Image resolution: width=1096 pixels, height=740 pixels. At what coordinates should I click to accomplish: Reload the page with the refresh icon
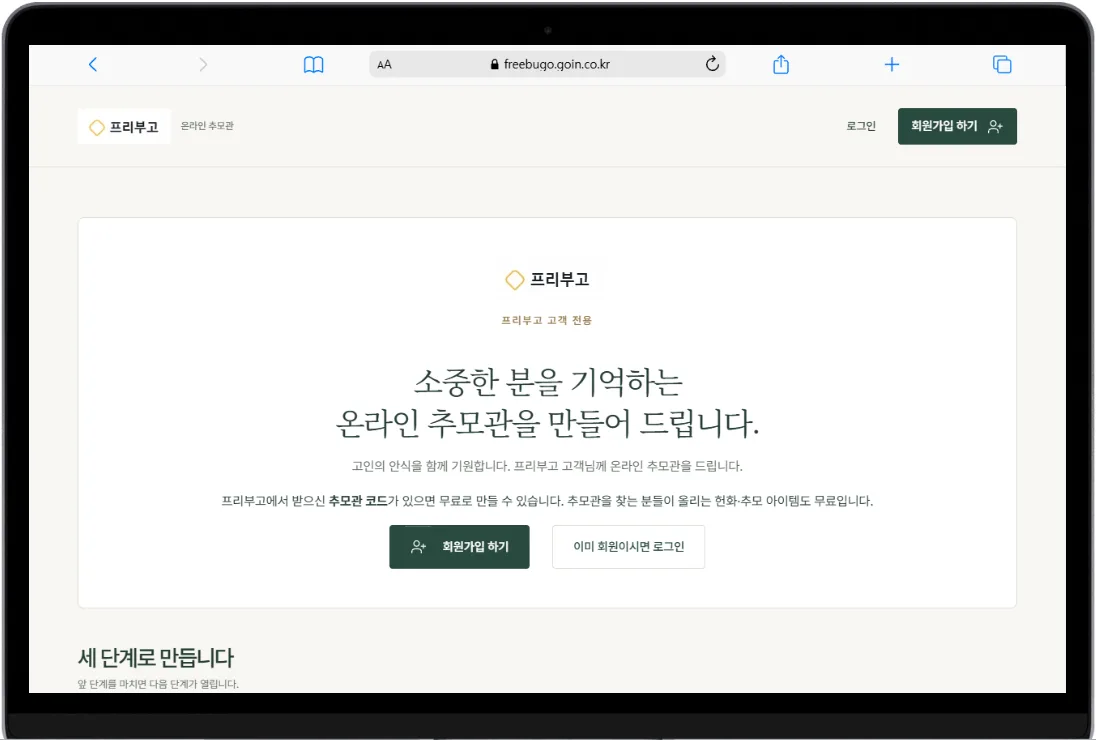pyautogui.click(x=712, y=64)
